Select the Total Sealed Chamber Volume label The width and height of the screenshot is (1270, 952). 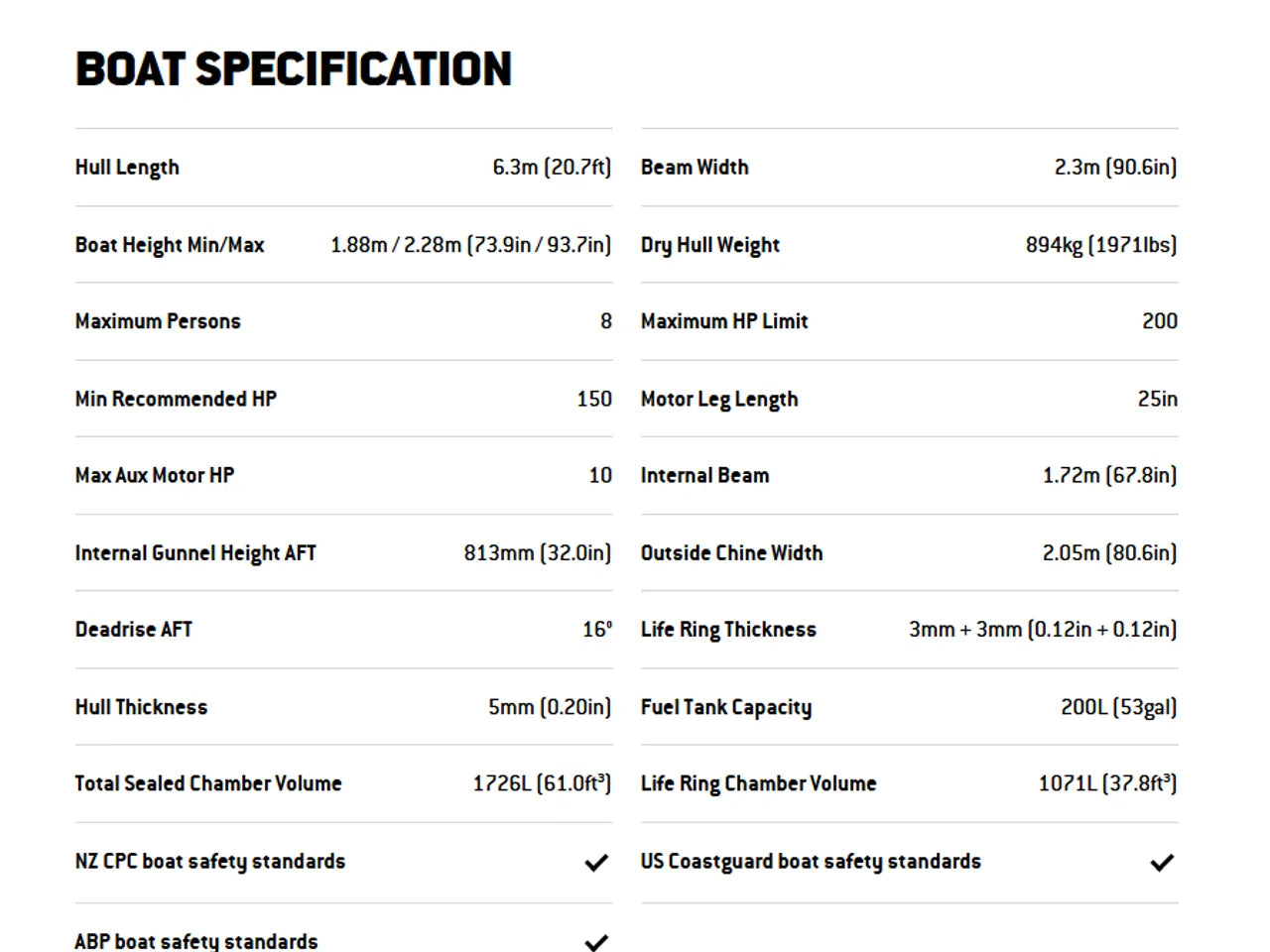[x=208, y=783]
